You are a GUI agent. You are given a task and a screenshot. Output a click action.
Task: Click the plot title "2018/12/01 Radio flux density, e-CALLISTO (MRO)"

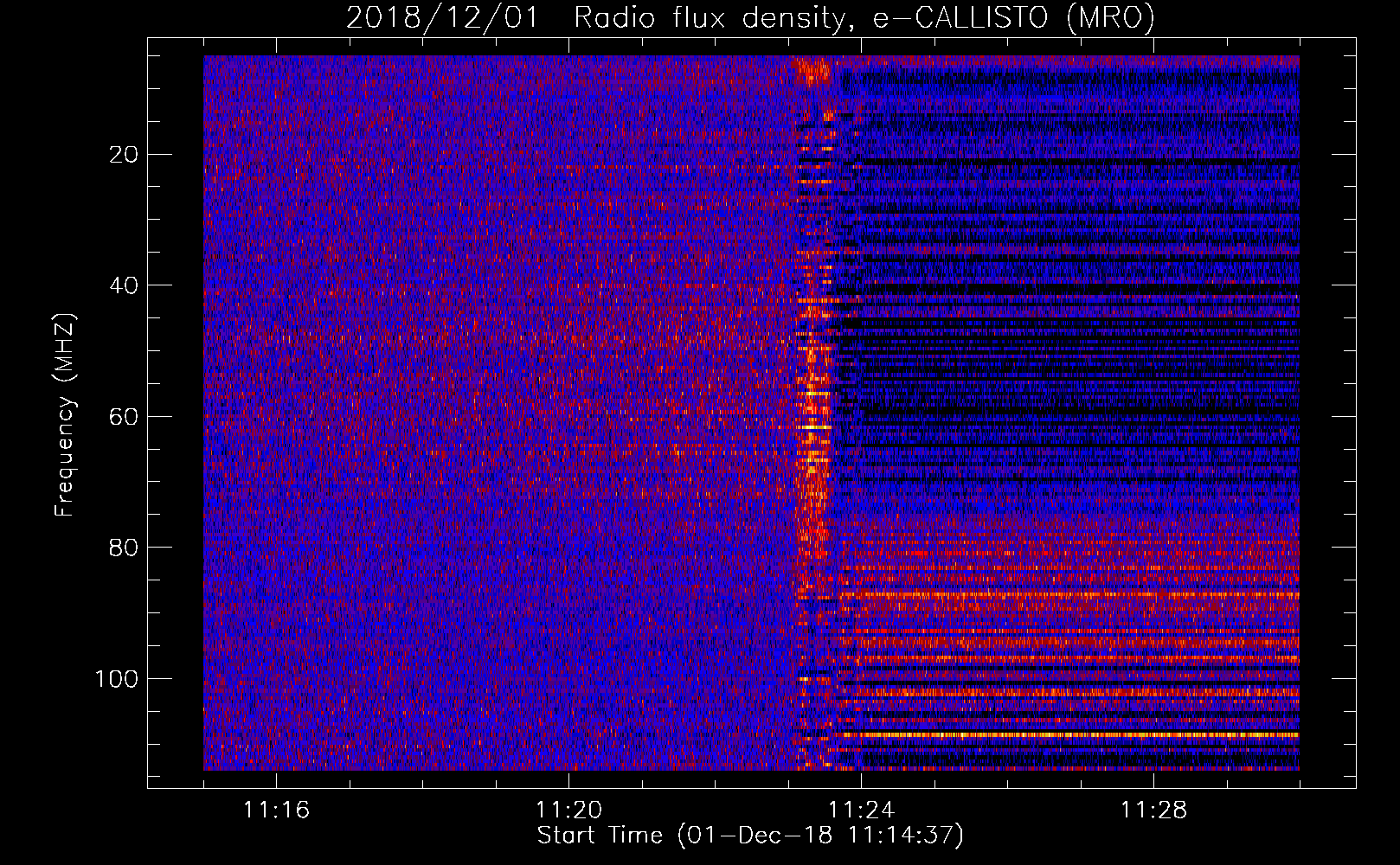750,17
